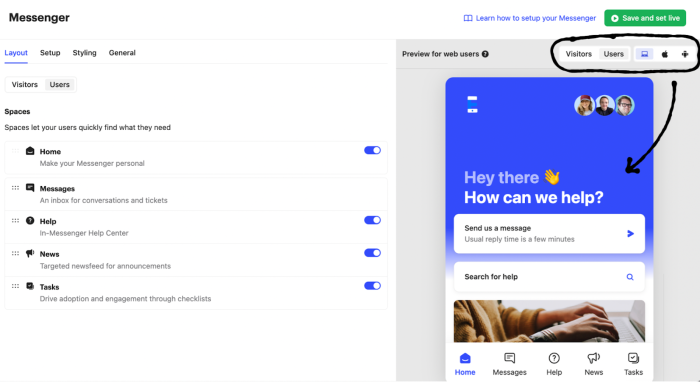Viewport: 700px width, 383px height.
Task: Click the Spaces section heading
Action: (17, 112)
